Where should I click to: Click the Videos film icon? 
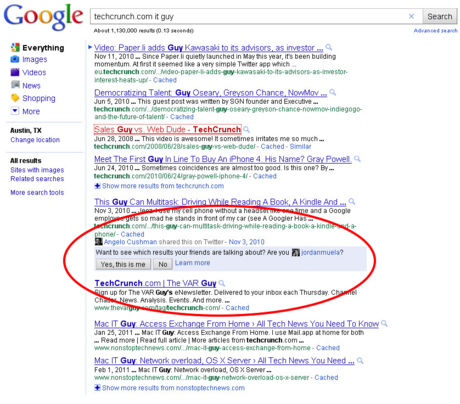point(15,72)
